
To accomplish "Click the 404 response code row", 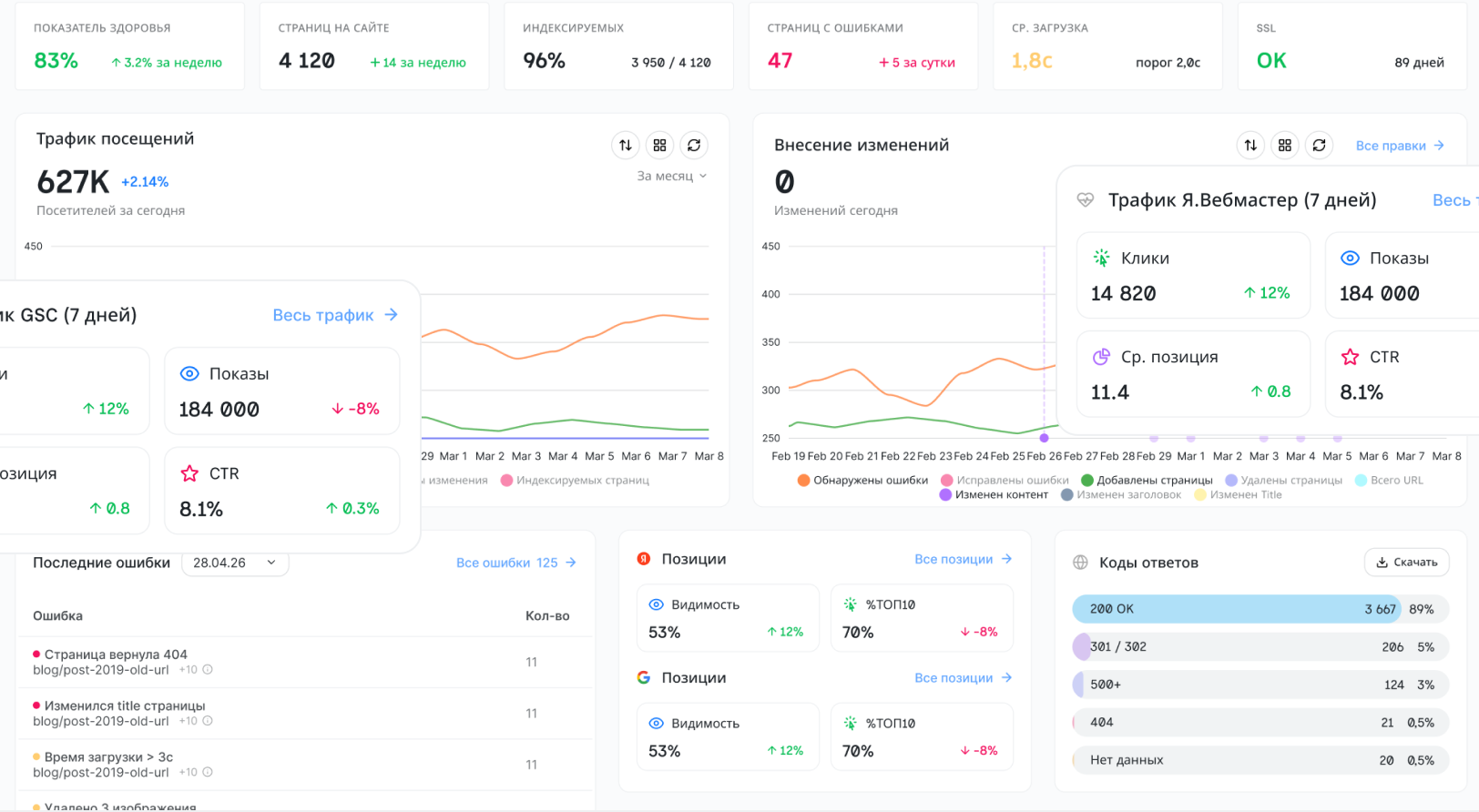I will click(x=1261, y=723).
